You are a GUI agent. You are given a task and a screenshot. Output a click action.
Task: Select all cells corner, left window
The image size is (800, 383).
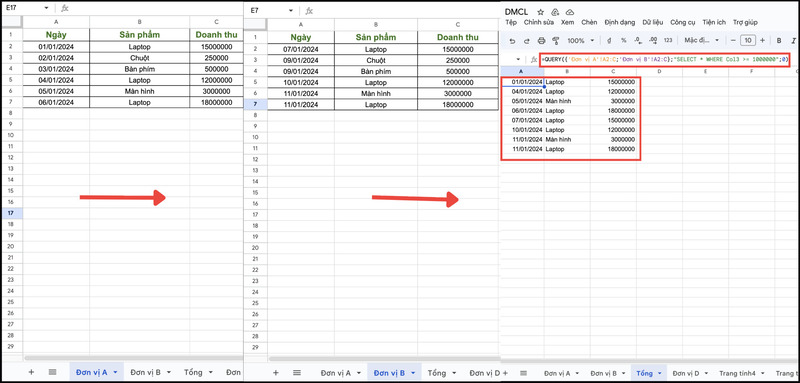(12, 21)
